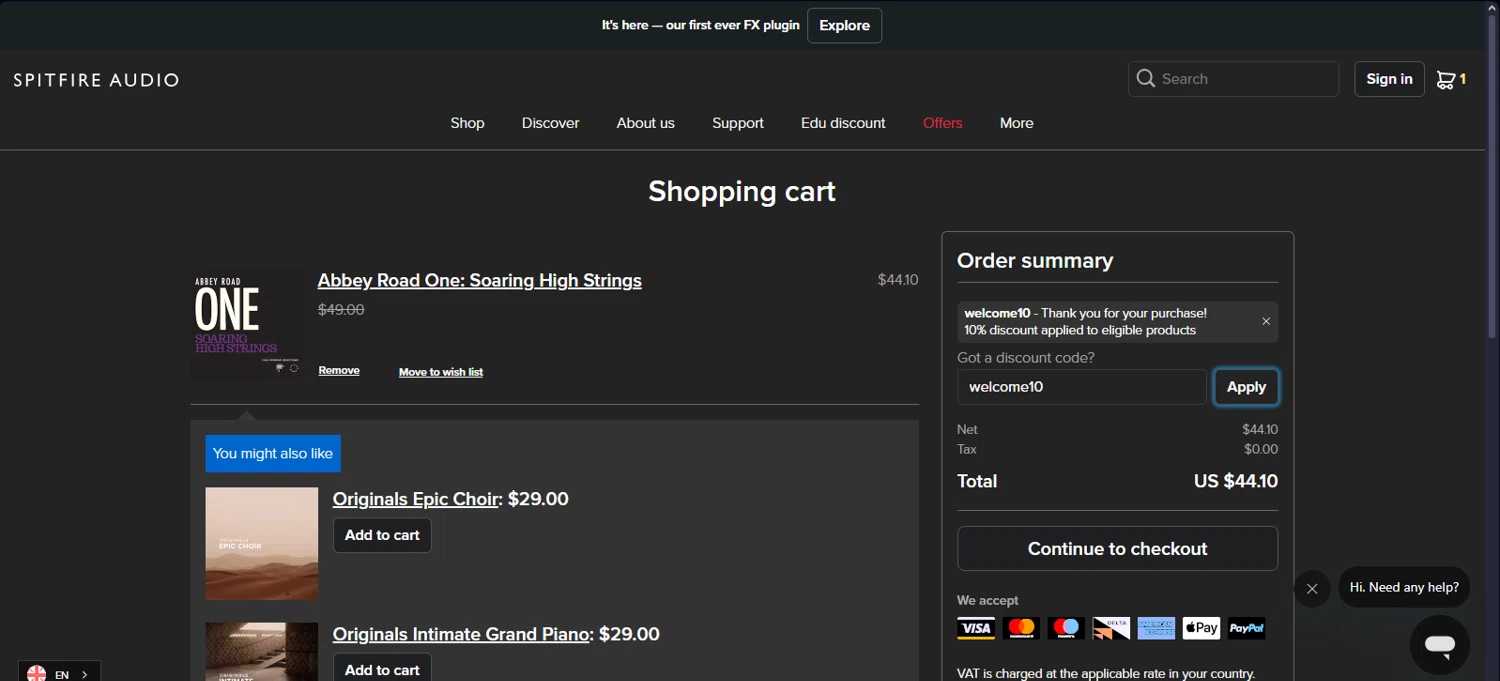Click the Tax $0.00 value

click(x=1261, y=449)
